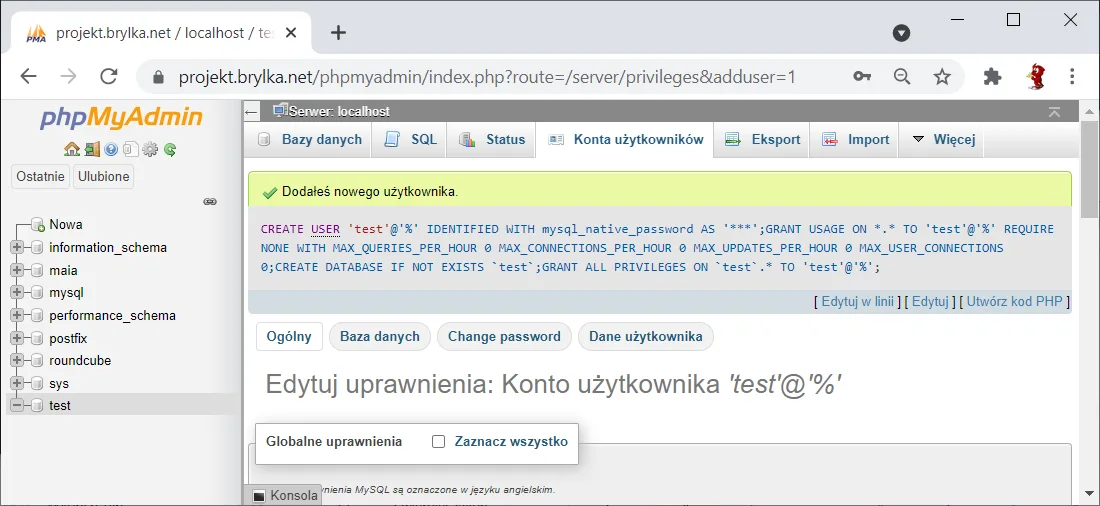Click Serwer: localhost breadcrumb
This screenshot has height=506, width=1100.
click(340, 112)
